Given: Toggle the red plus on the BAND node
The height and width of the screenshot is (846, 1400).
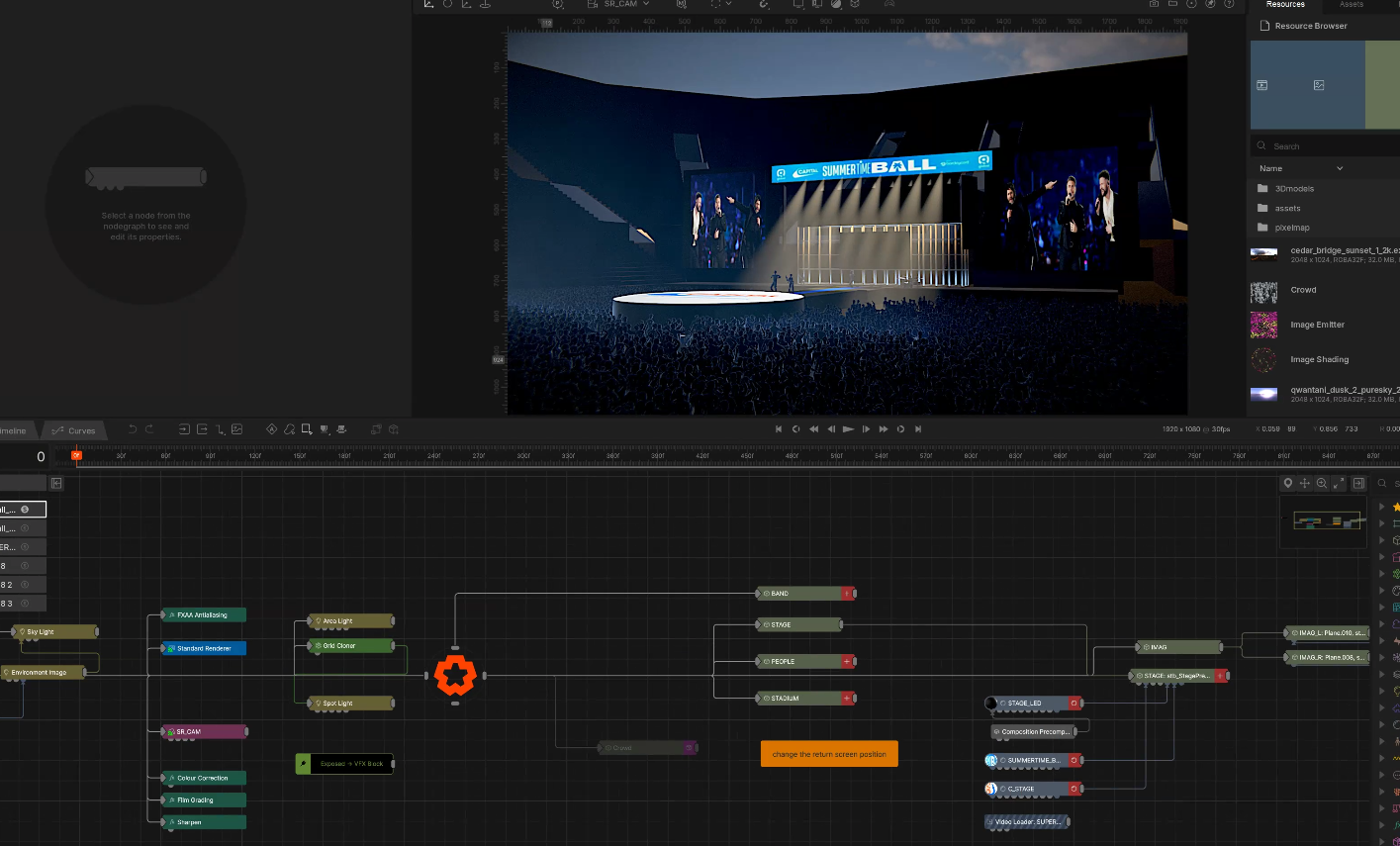Looking at the screenshot, I should coord(847,594).
